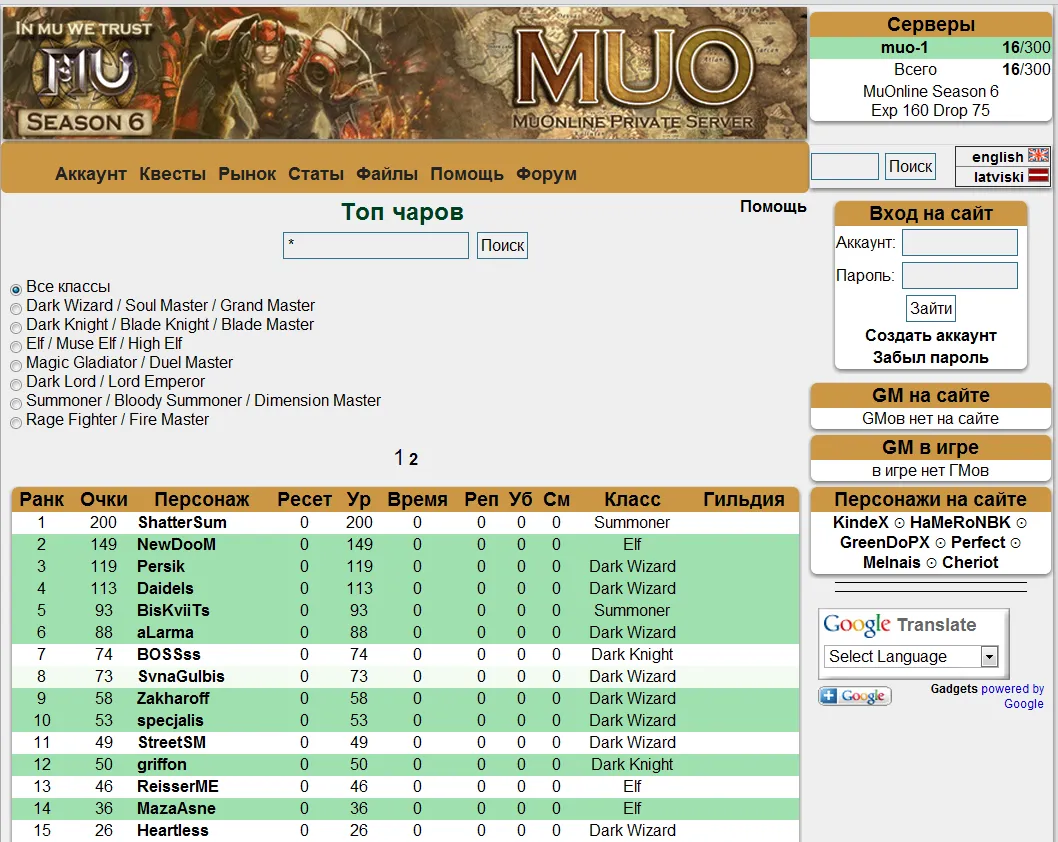Go to page 2 of rankings
The height and width of the screenshot is (842, 1058).
414,459
